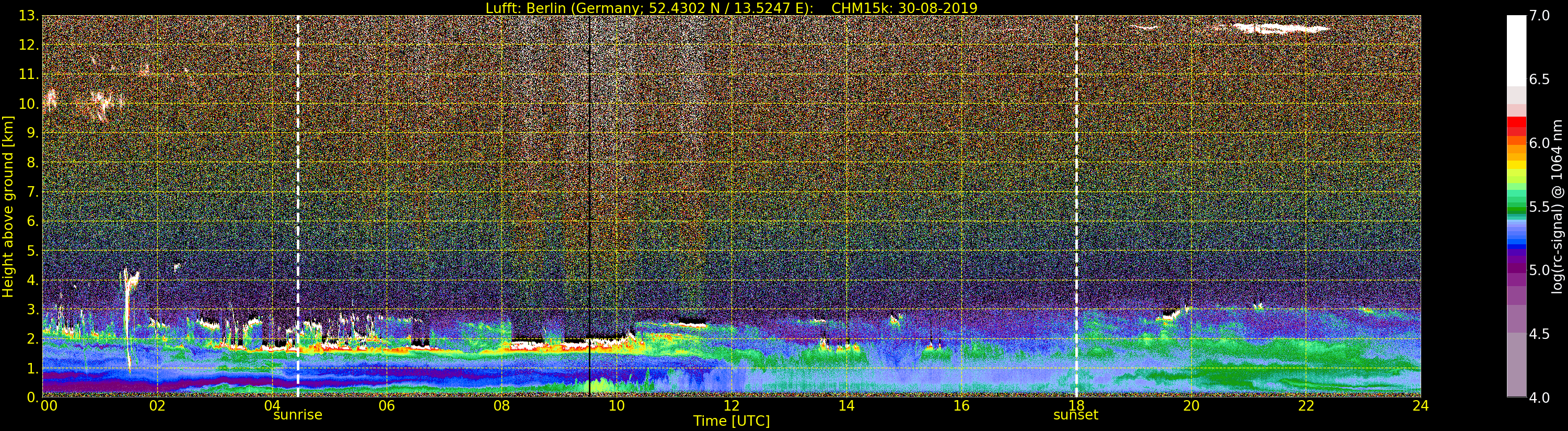Click the height axis tick '0.'

pyautogui.click(x=33, y=398)
